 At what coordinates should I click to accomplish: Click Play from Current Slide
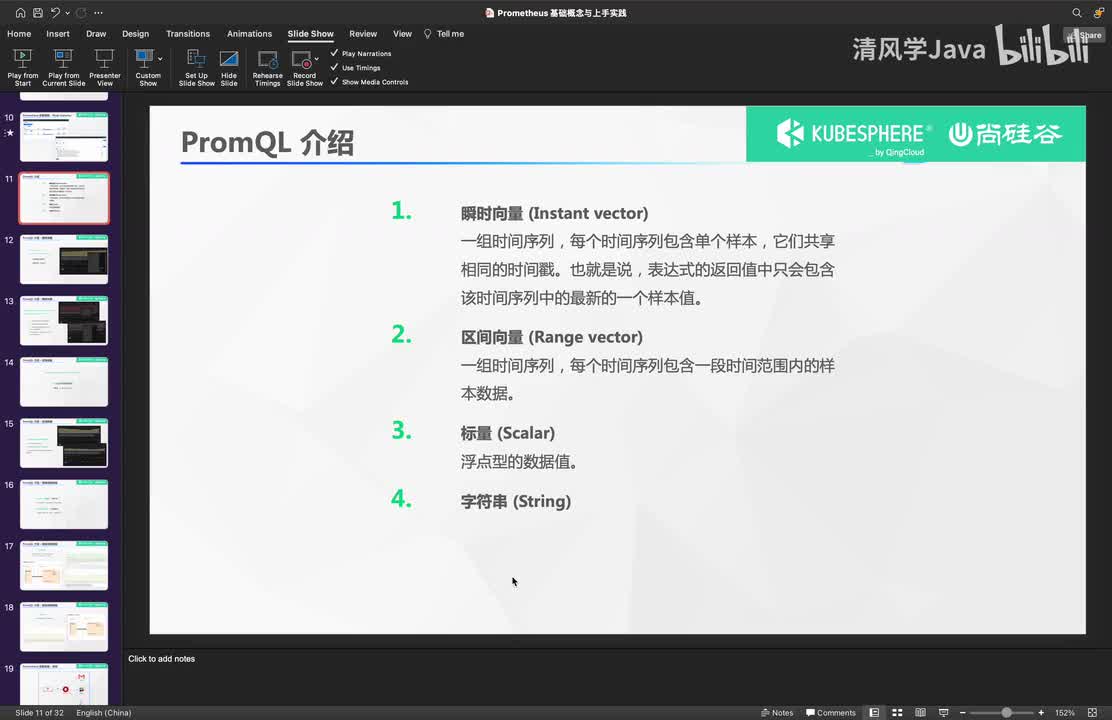(64, 68)
